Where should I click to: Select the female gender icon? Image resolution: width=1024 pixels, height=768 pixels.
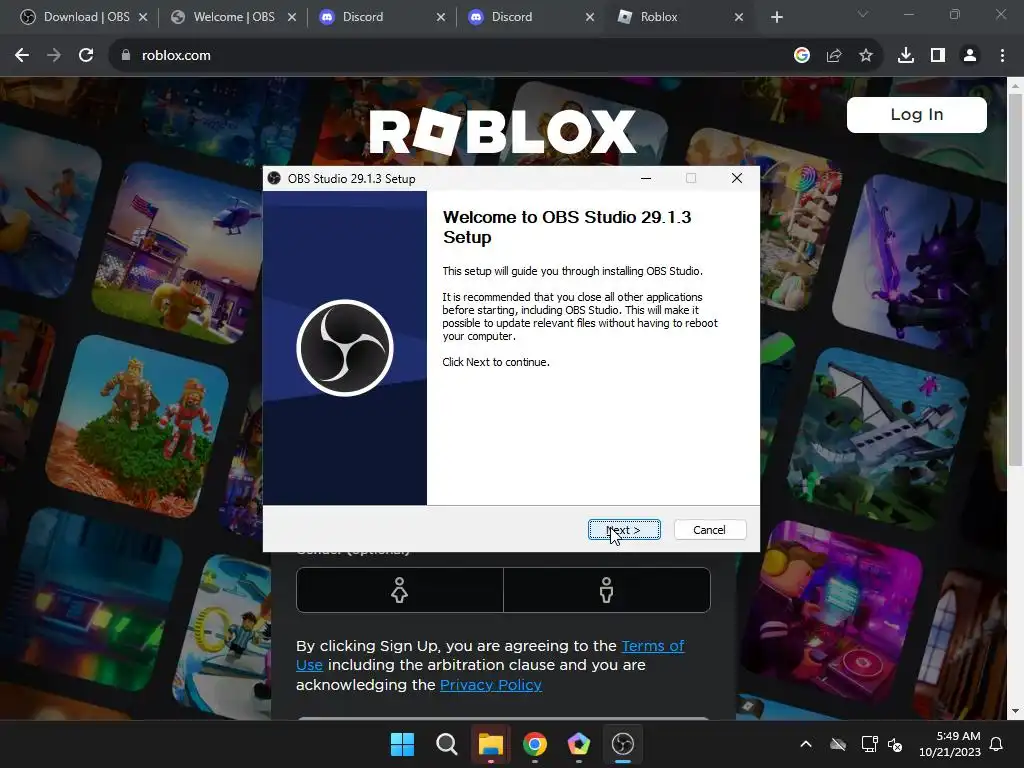click(399, 590)
